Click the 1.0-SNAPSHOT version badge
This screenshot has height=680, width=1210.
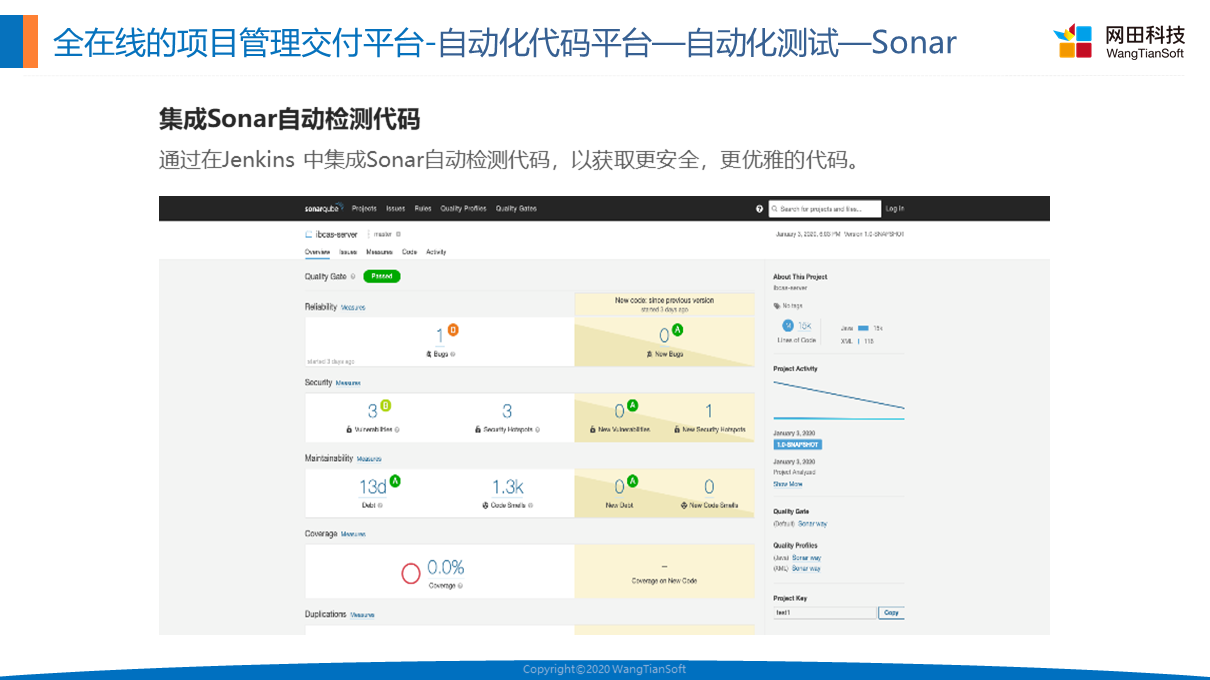798,444
